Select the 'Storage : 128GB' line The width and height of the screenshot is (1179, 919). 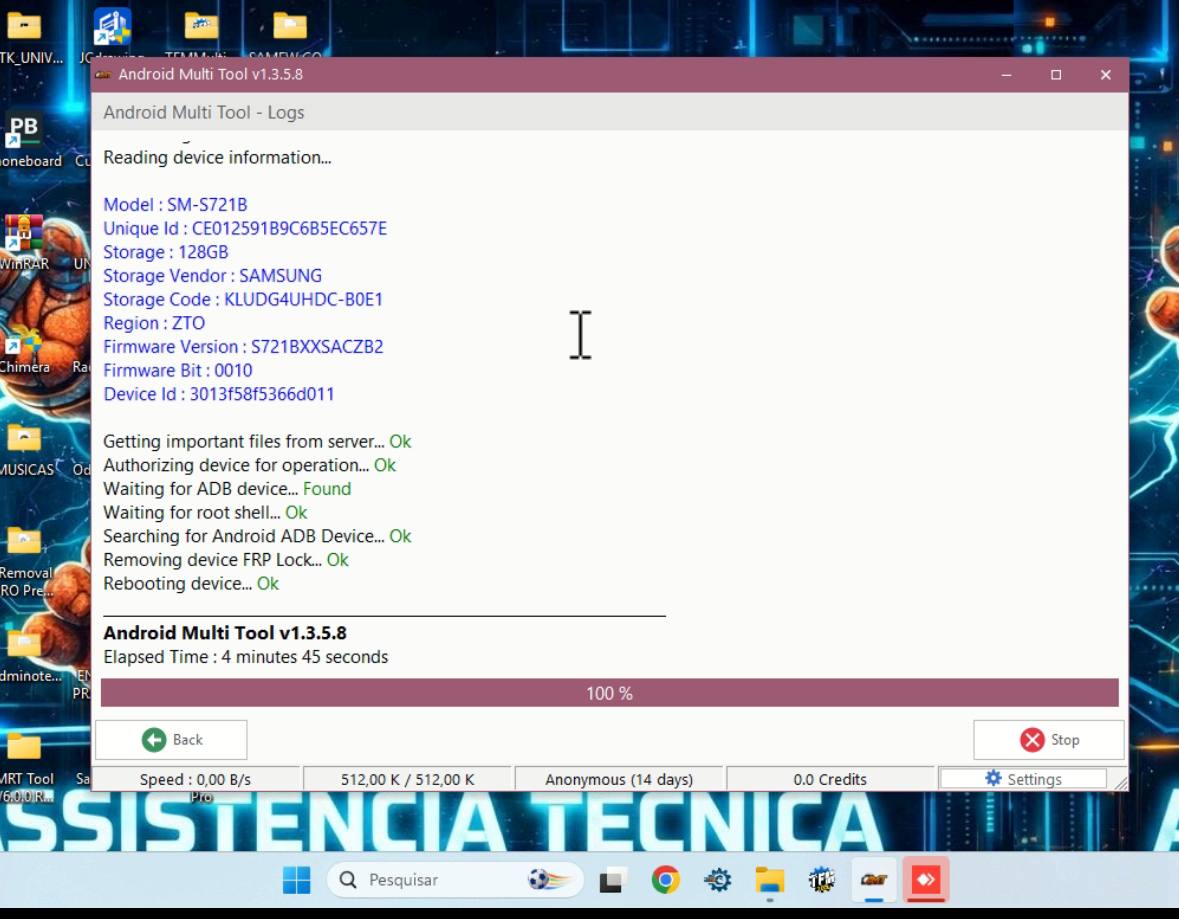click(x=165, y=252)
